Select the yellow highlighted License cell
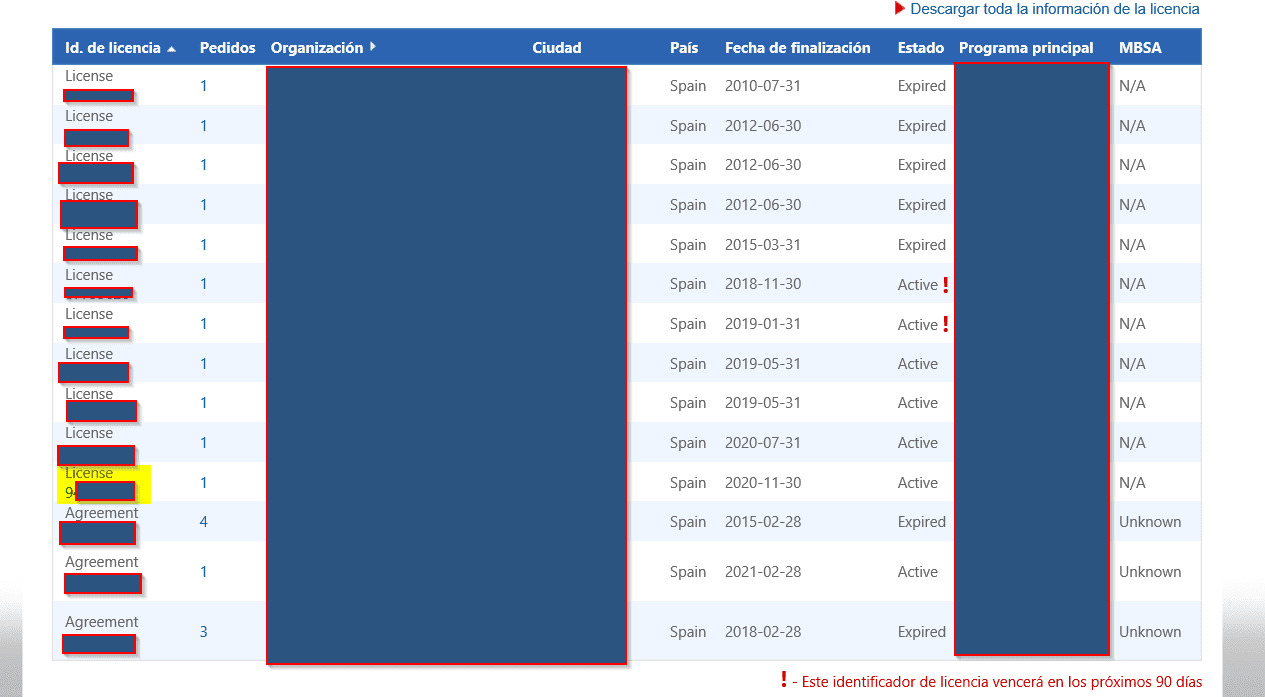 (102, 482)
